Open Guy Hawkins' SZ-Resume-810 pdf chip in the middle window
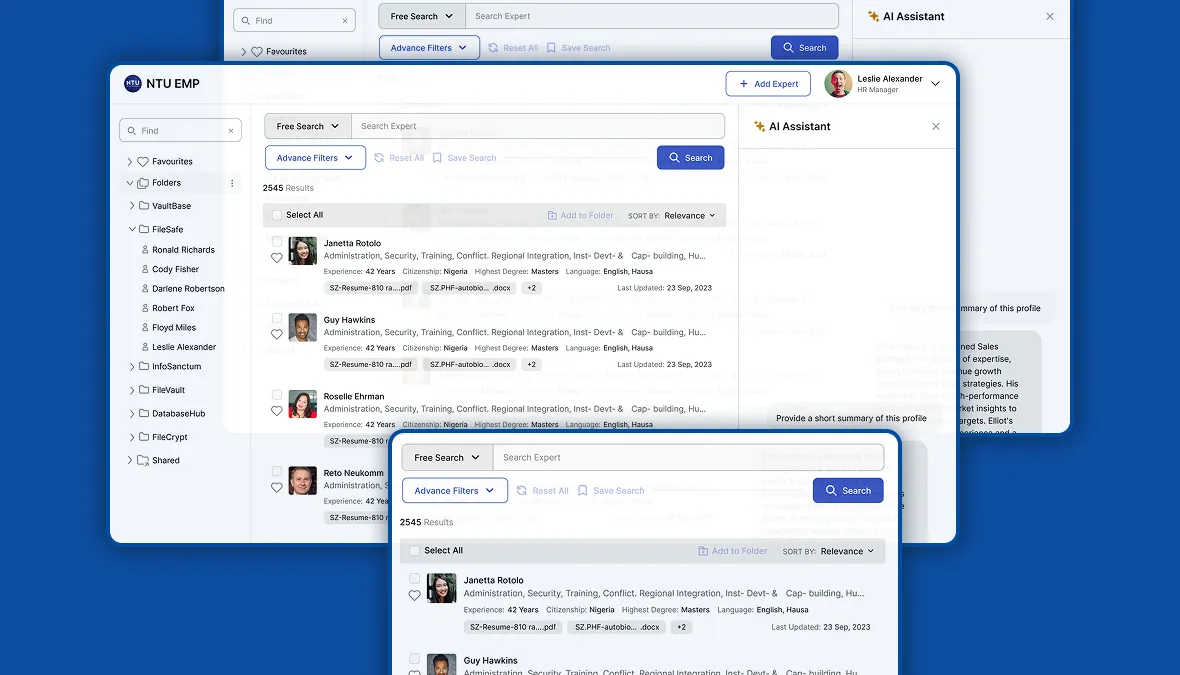Viewport: 1180px width, 675px height. pos(370,364)
